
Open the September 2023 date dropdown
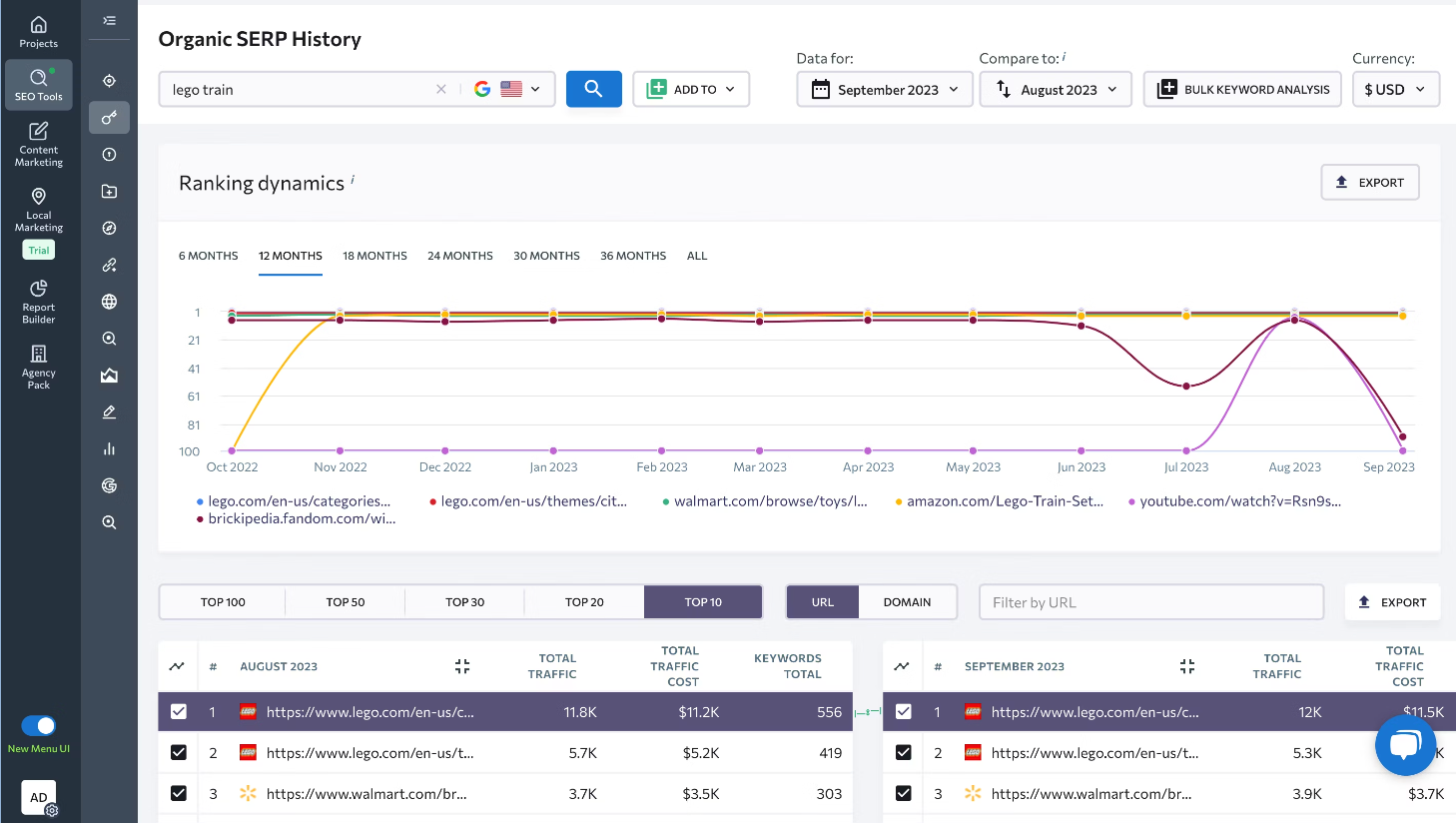(x=884, y=89)
